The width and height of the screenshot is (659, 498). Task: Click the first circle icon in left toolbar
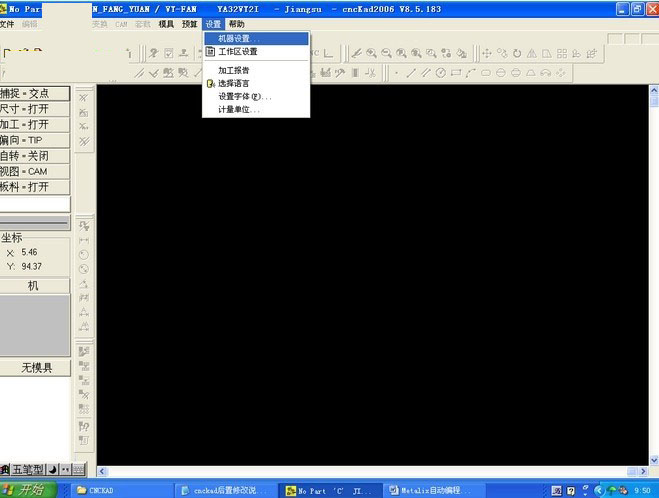point(84,255)
